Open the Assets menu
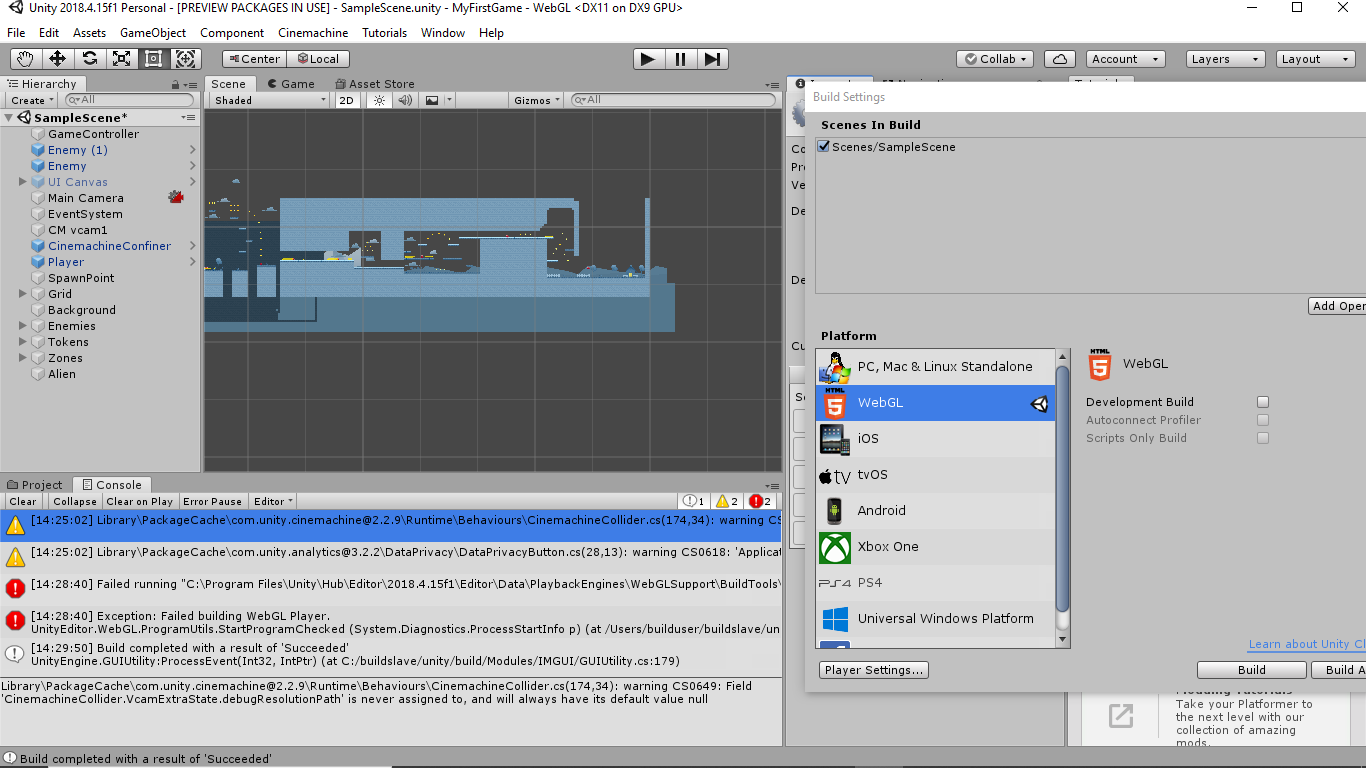 [x=89, y=32]
